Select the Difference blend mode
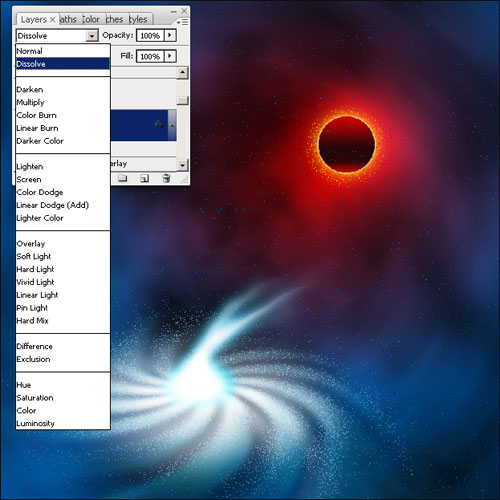 tap(63, 346)
